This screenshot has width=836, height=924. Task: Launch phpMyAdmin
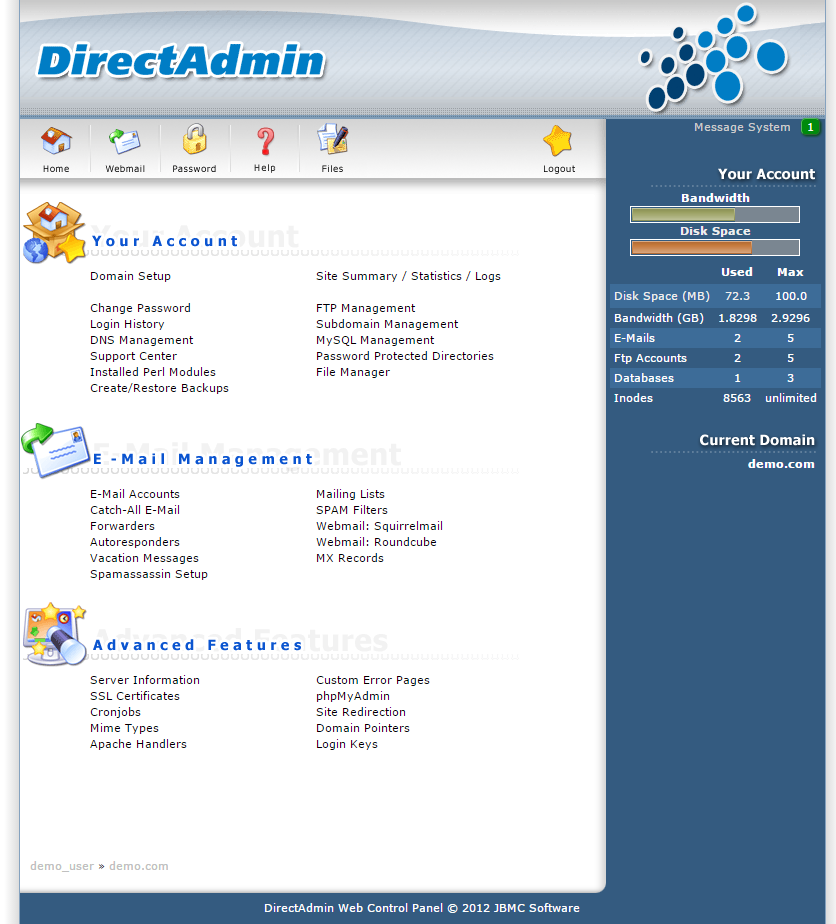353,695
